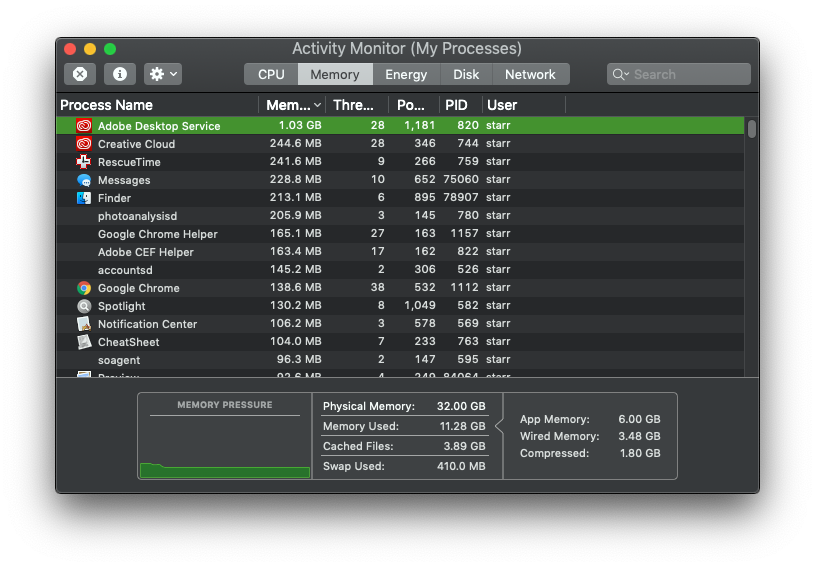The height and width of the screenshot is (567, 815).
Task: Click the App Memory 6.00 GB value
Action: click(x=639, y=419)
